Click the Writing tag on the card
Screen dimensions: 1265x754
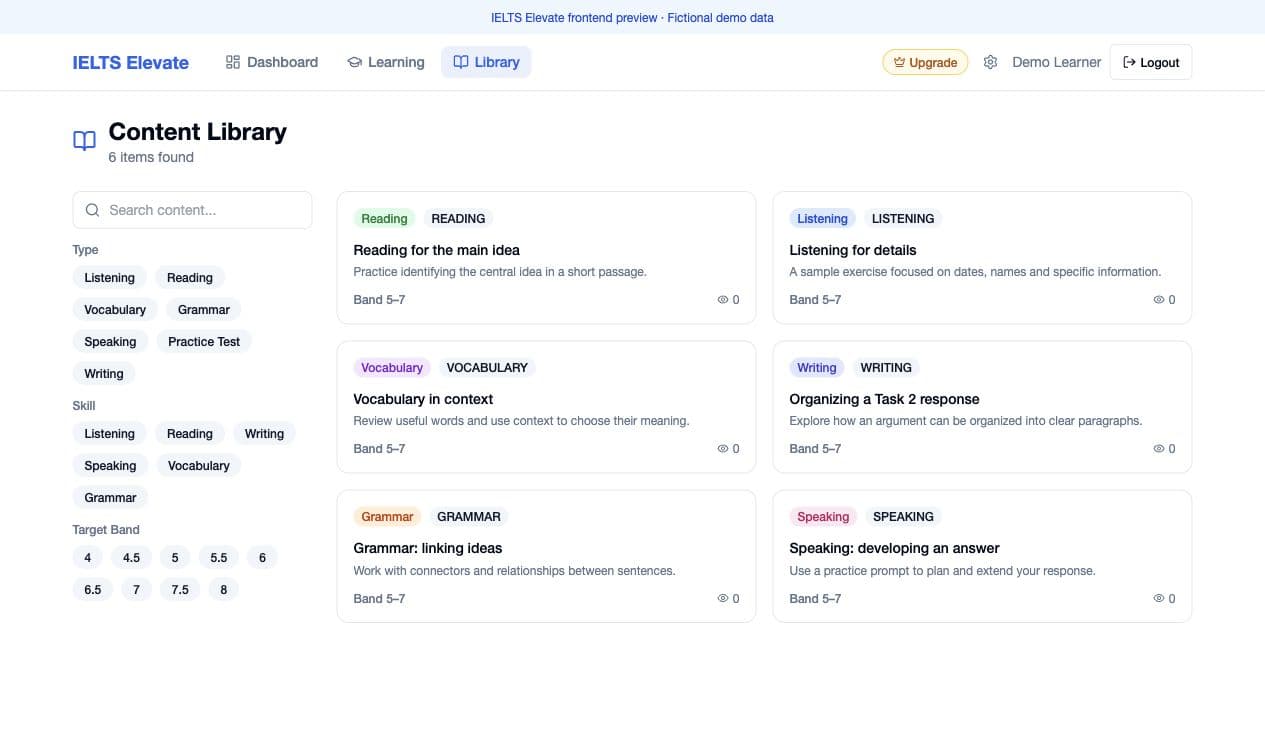click(x=816, y=368)
